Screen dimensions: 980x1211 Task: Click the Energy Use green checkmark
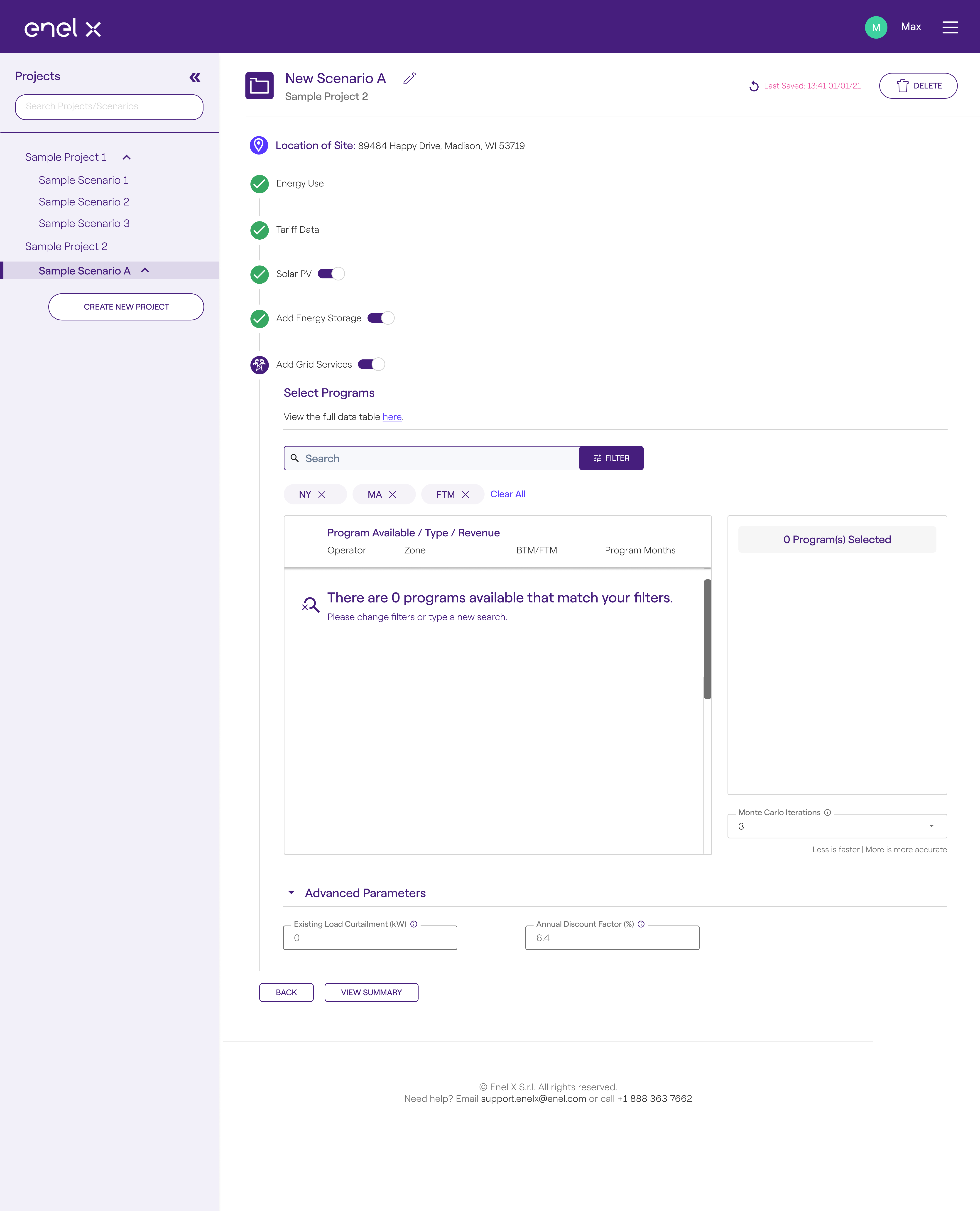[260, 184]
